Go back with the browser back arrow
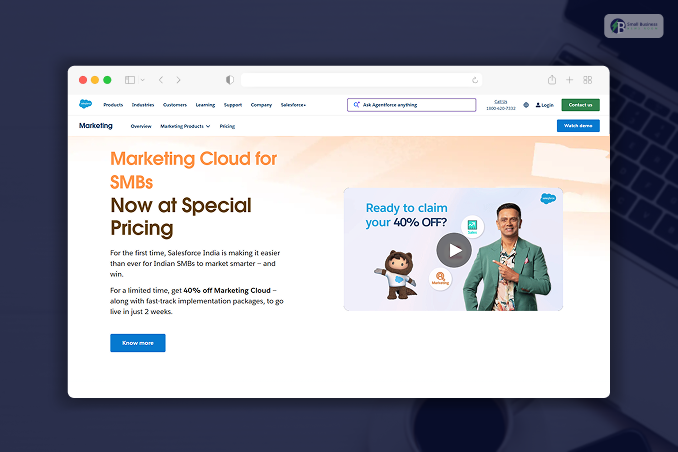Image resolution: width=678 pixels, height=452 pixels. coord(160,80)
